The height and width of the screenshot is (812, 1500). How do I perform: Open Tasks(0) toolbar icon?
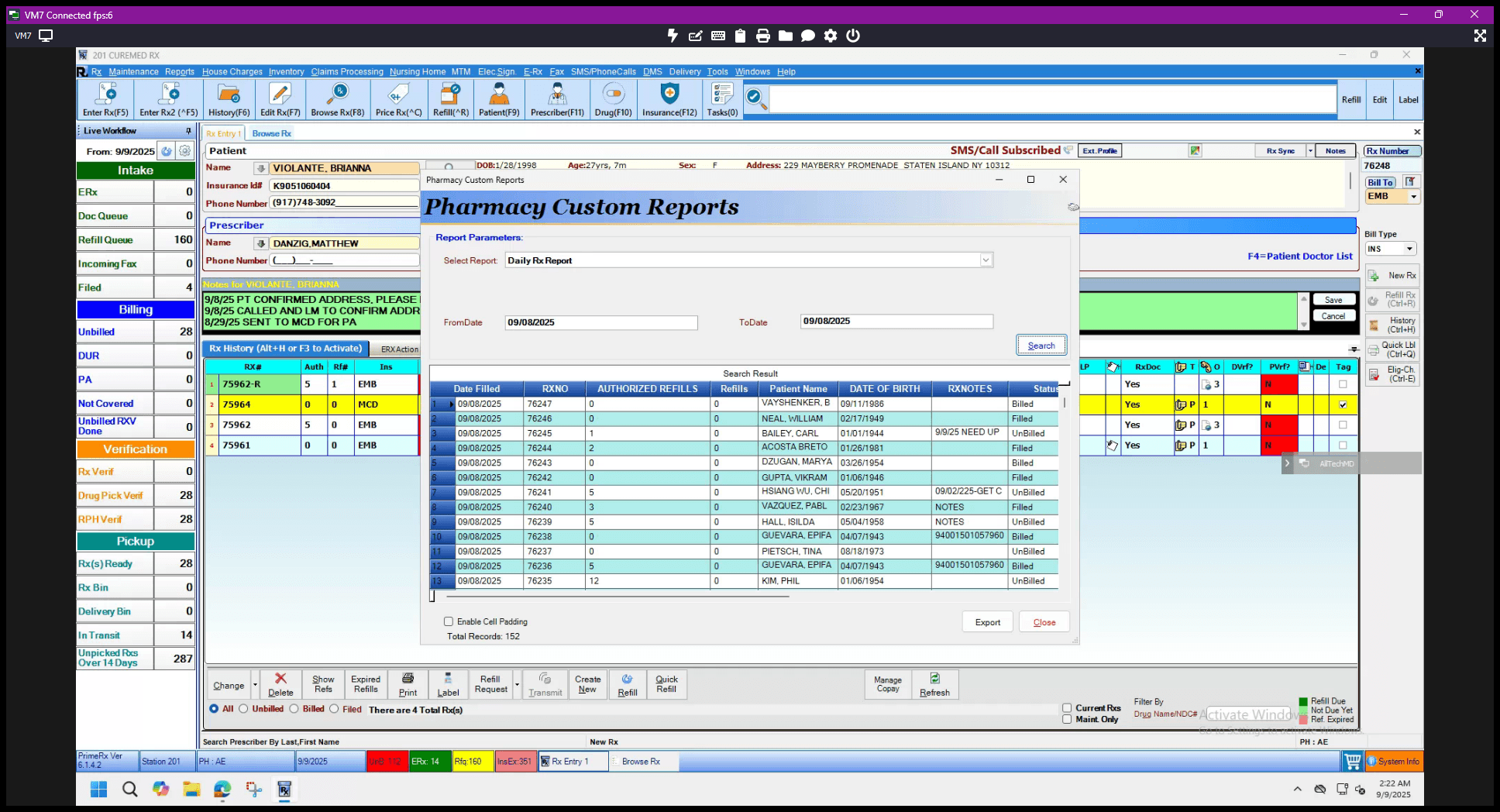[x=722, y=99]
